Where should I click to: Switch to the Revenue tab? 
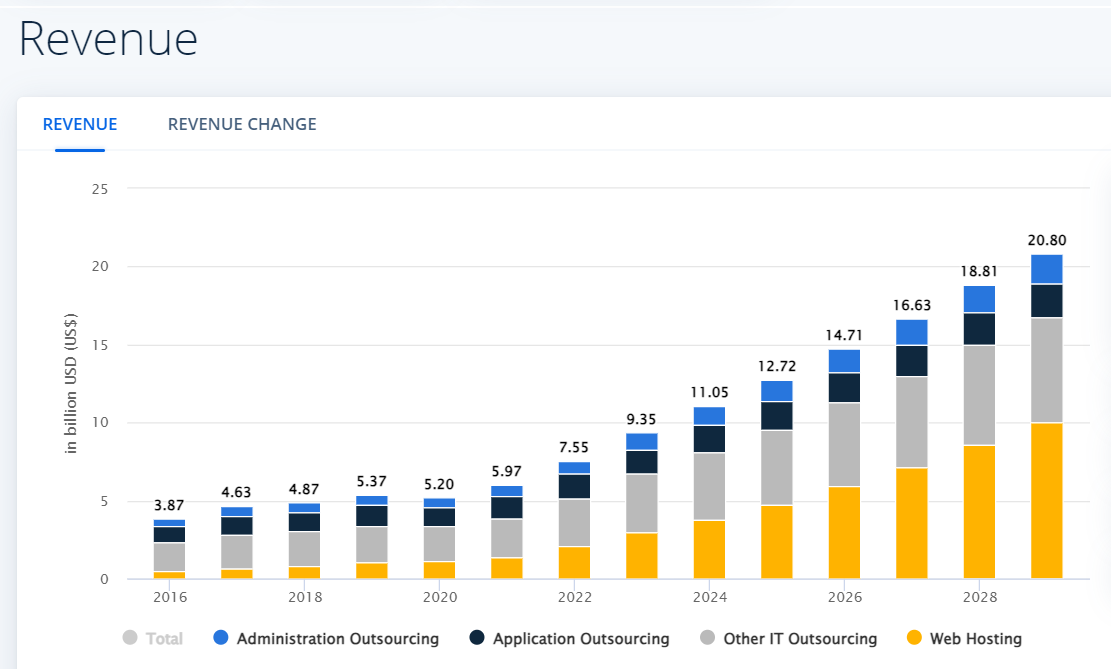click(x=80, y=124)
